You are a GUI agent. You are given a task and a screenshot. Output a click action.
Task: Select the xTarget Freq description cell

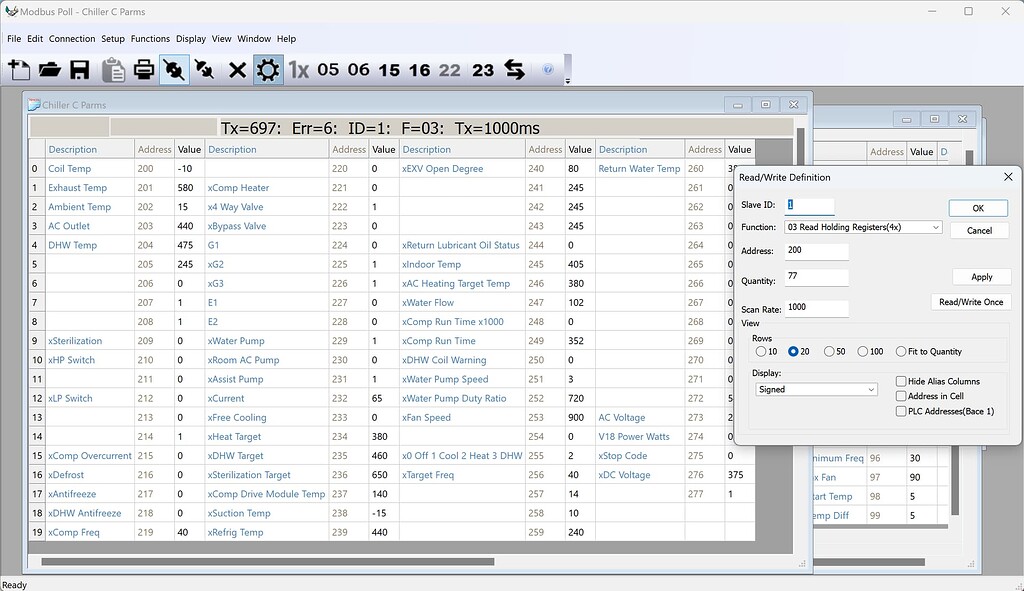462,475
